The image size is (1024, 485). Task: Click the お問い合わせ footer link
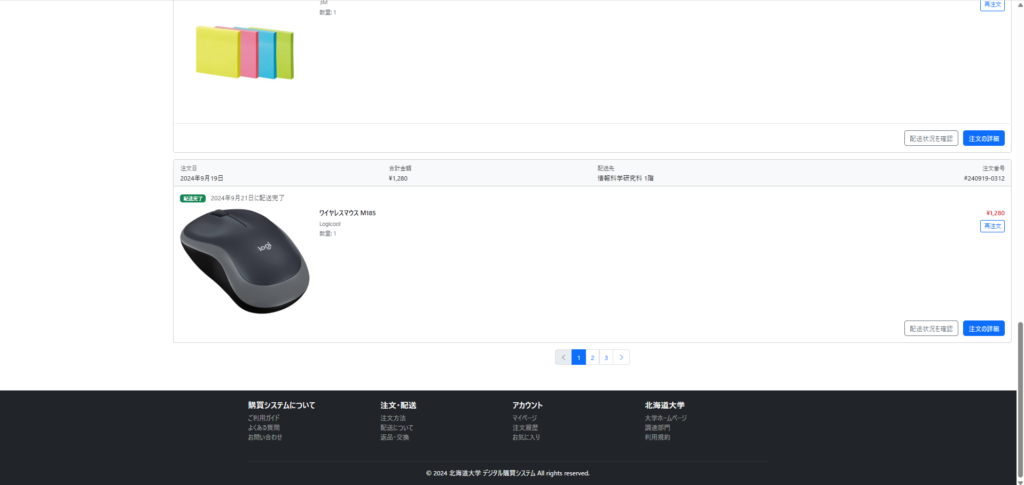coord(265,437)
